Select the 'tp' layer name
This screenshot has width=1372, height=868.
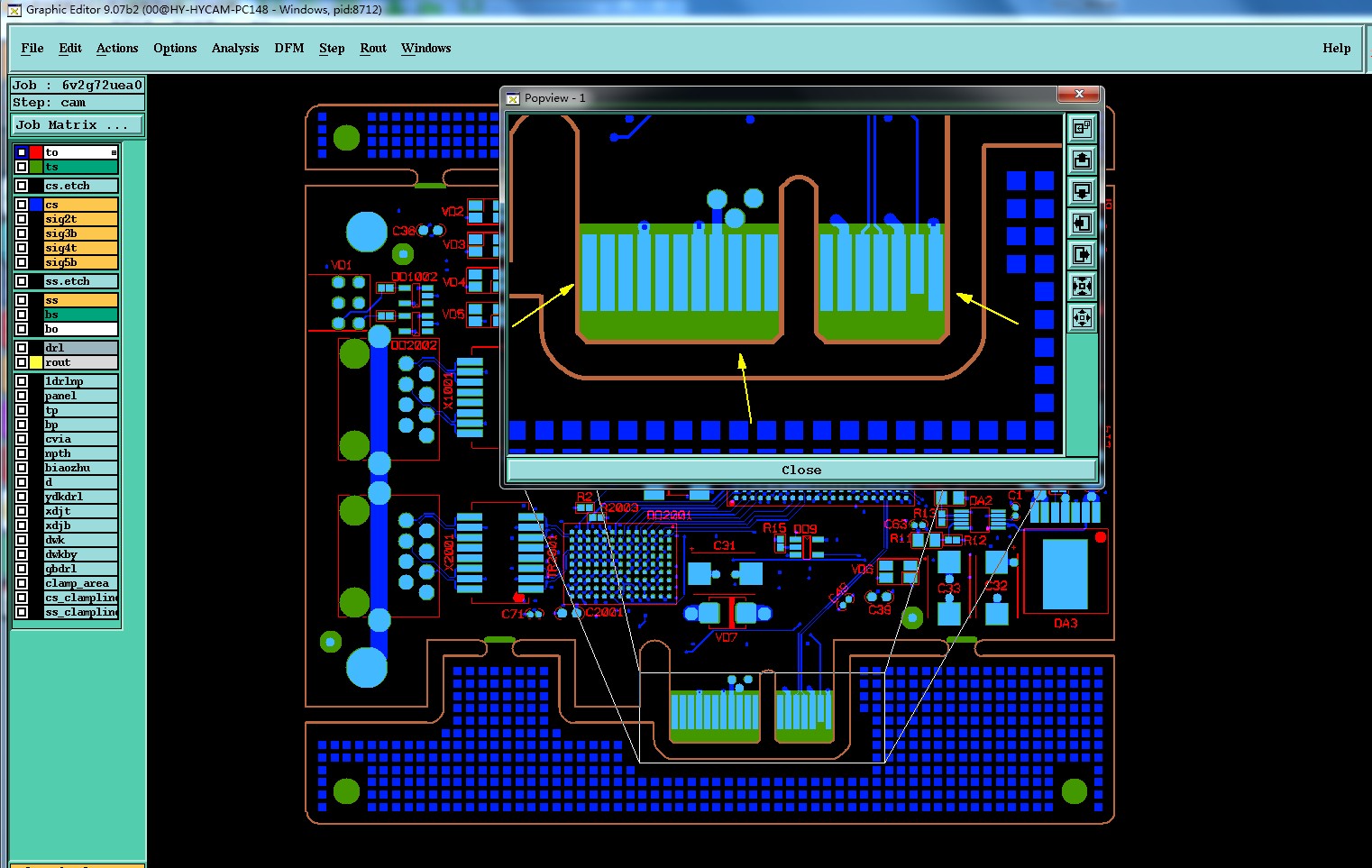81,410
